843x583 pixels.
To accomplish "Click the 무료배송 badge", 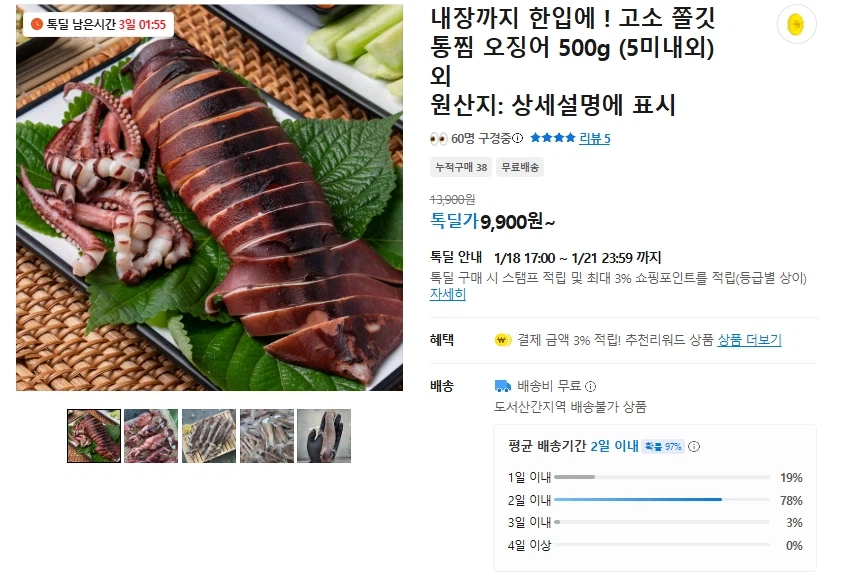I will point(520,166).
